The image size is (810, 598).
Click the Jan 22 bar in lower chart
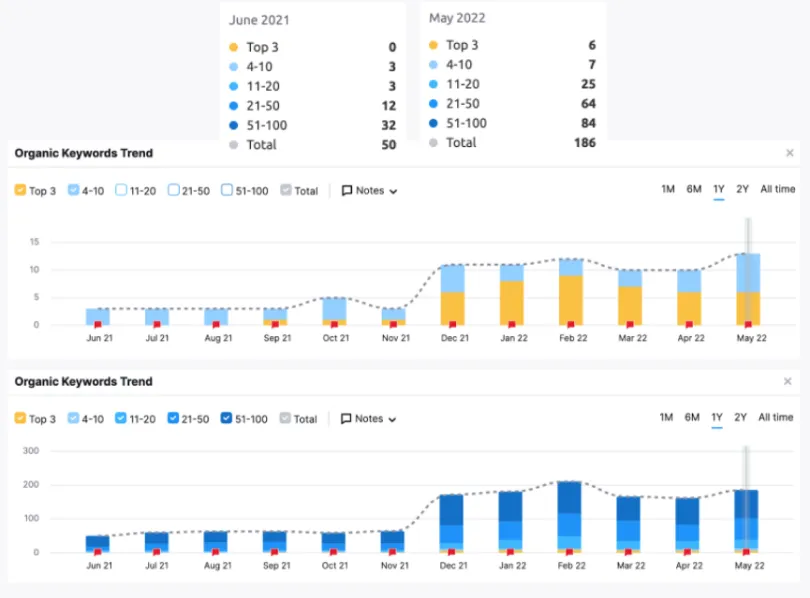[x=510, y=523]
